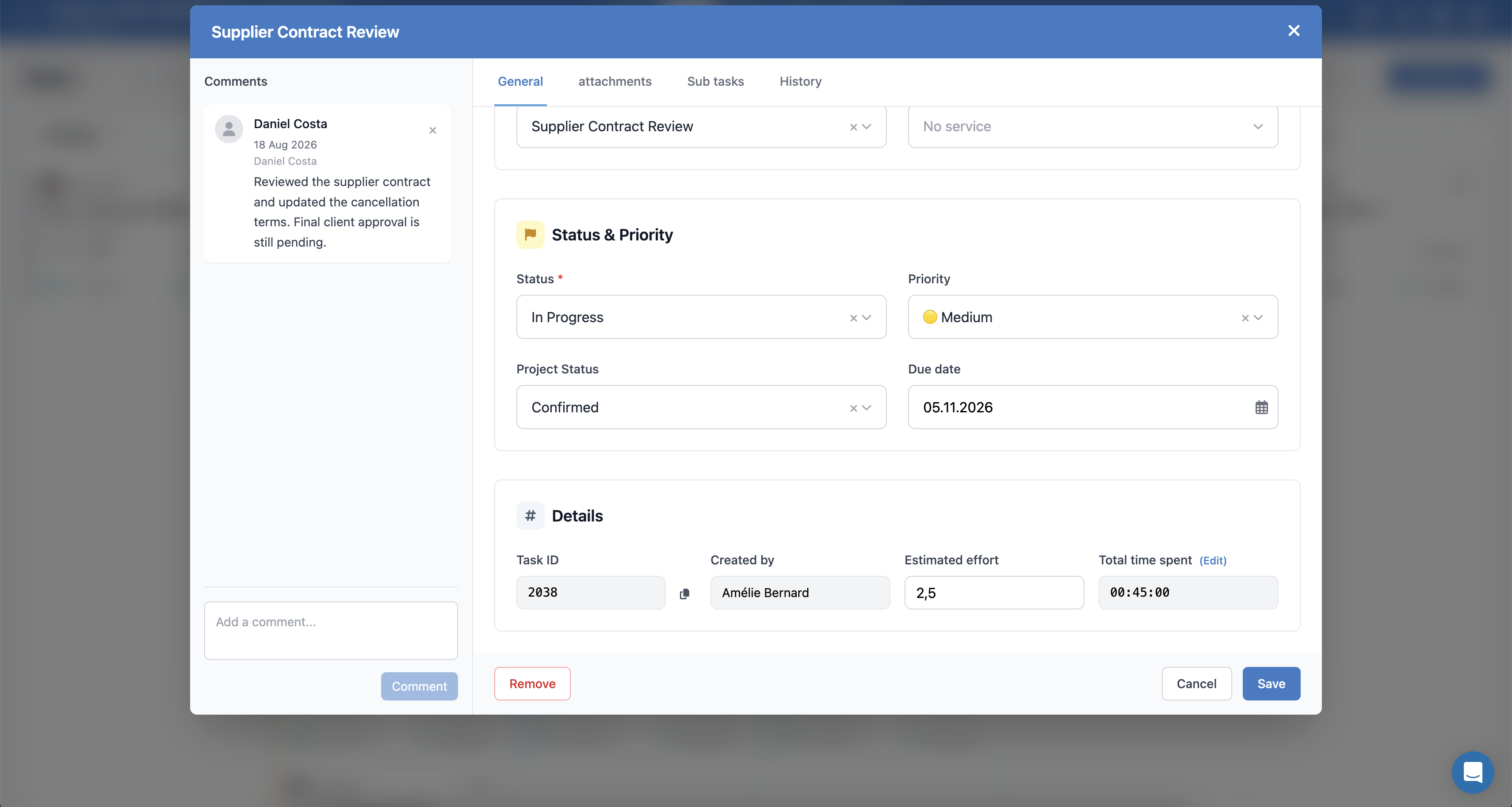Expand the Priority dropdown arrow

coord(1258,317)
